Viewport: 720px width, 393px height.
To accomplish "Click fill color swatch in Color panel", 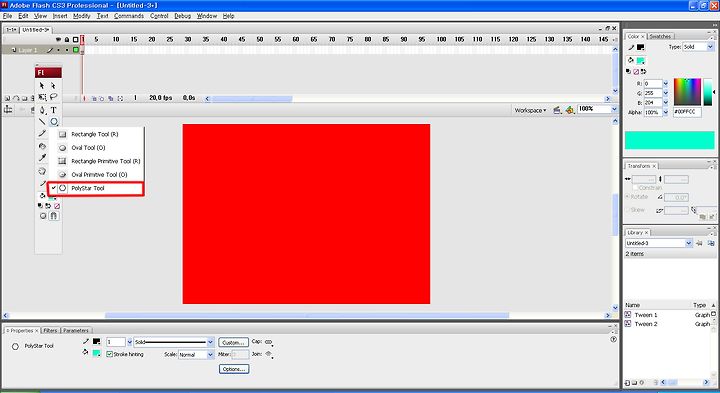I will pyautogui.click(x=641, y=60).
